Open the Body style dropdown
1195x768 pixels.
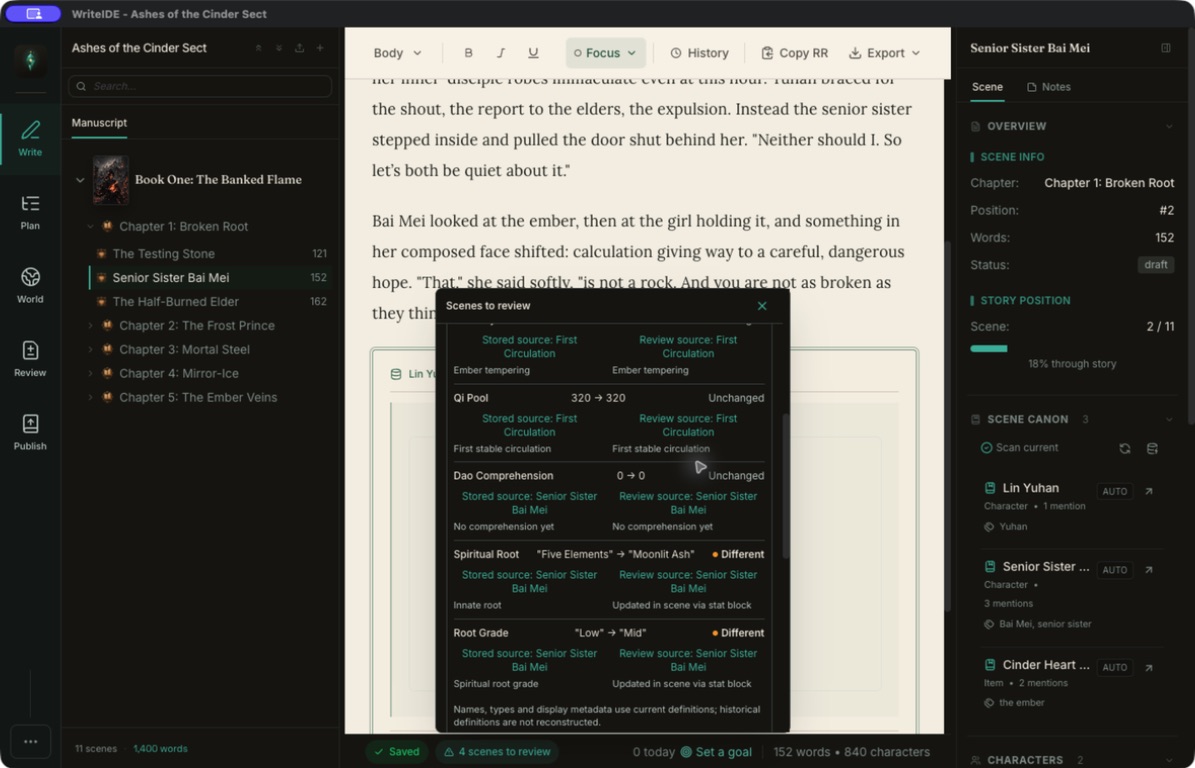(397, 53)
